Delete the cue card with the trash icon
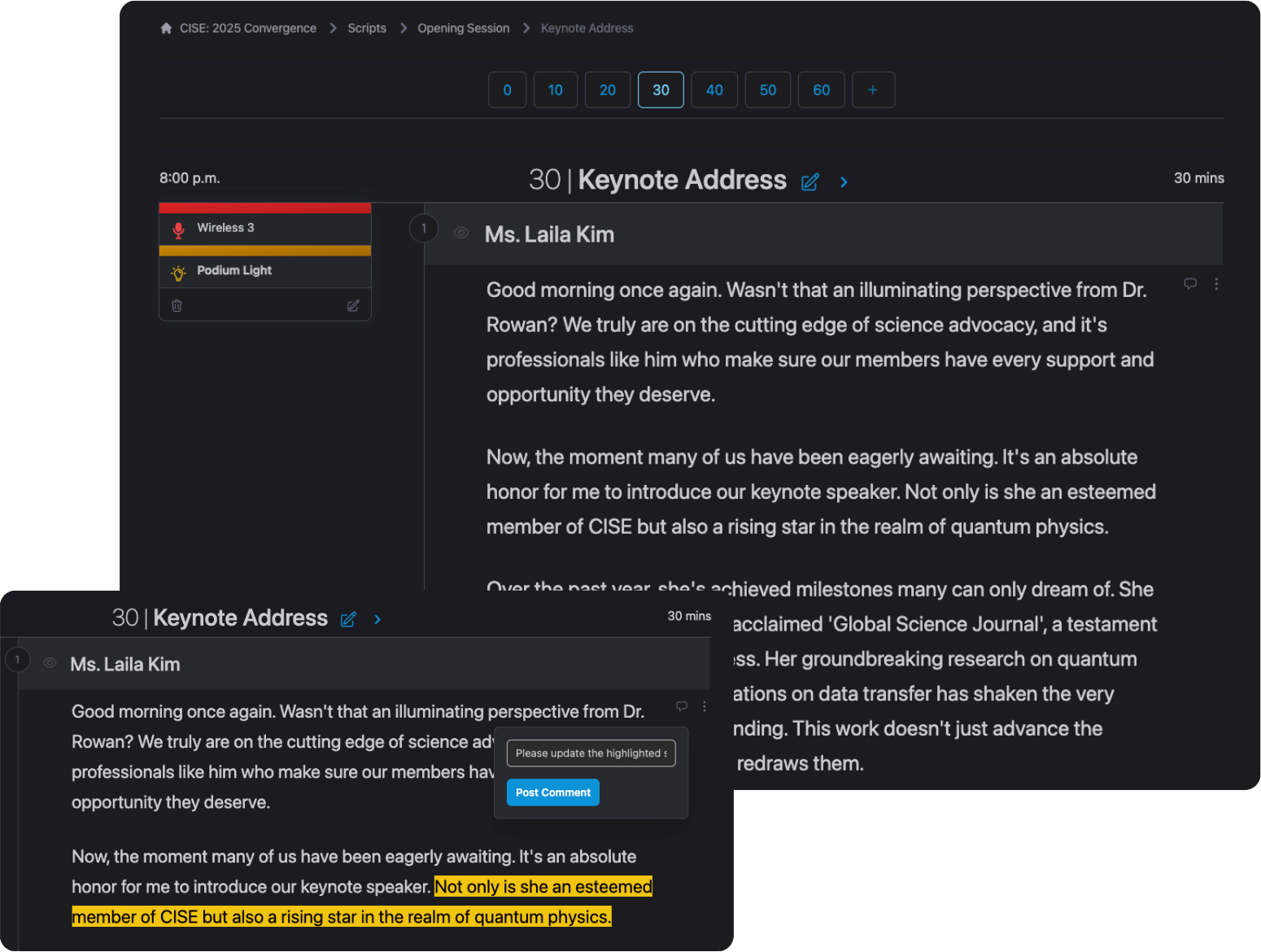Image resolution: width=1261 pixels, height=952 pixels. (177, 306)
